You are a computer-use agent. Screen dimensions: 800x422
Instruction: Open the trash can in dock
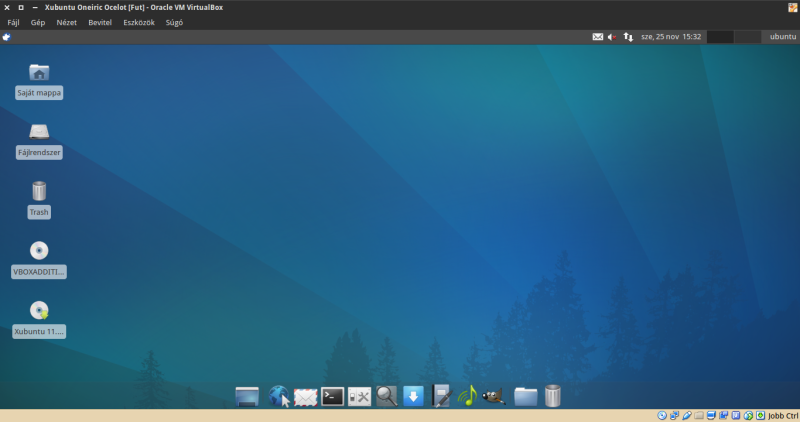(x=553, y=396)
